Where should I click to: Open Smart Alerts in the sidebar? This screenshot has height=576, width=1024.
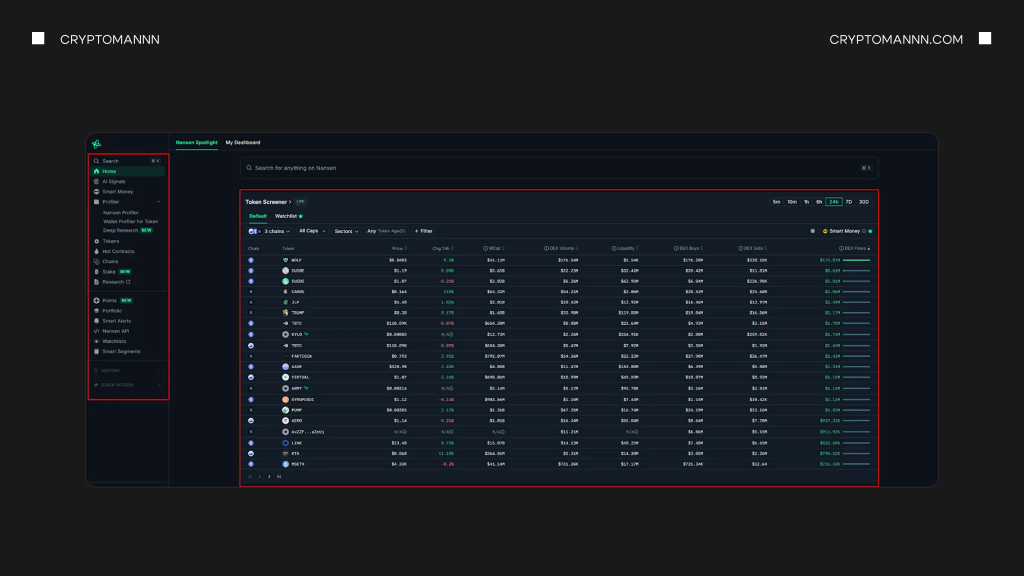[x=117, y=321]
